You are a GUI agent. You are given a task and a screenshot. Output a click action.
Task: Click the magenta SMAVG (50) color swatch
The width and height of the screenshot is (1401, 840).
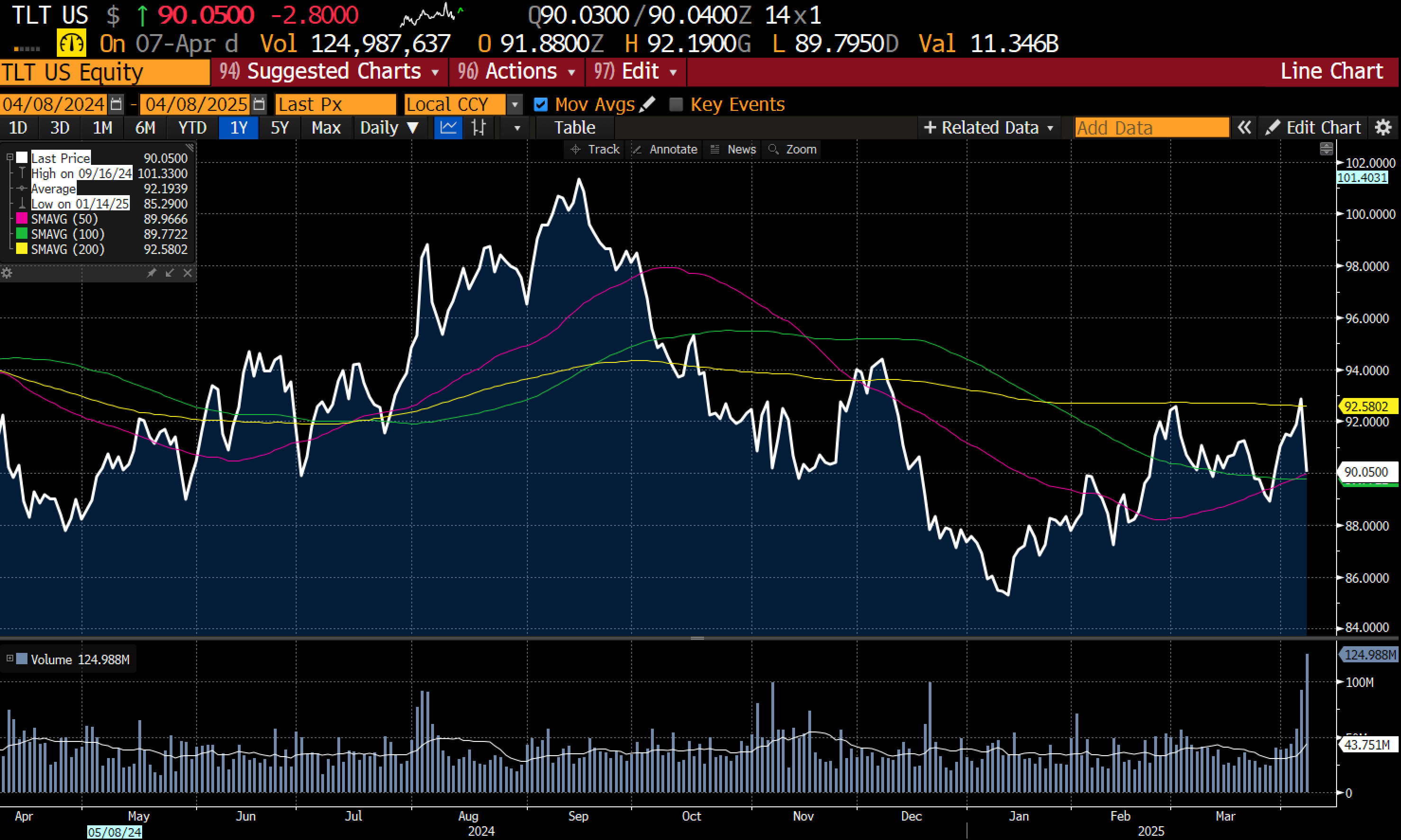[x=22, y=218]
